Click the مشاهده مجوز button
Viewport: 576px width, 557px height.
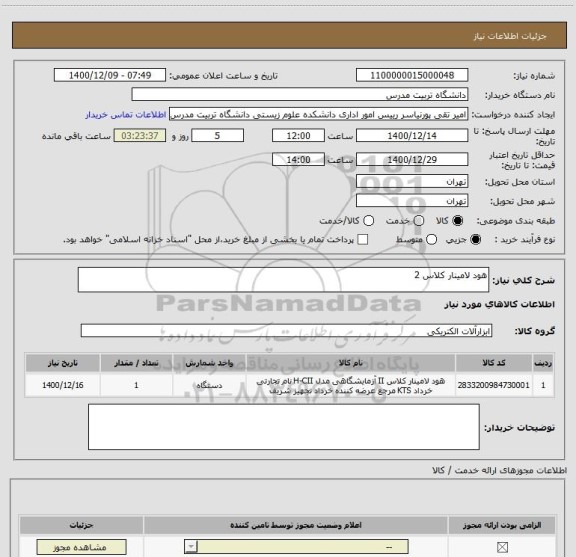[82, 547]
